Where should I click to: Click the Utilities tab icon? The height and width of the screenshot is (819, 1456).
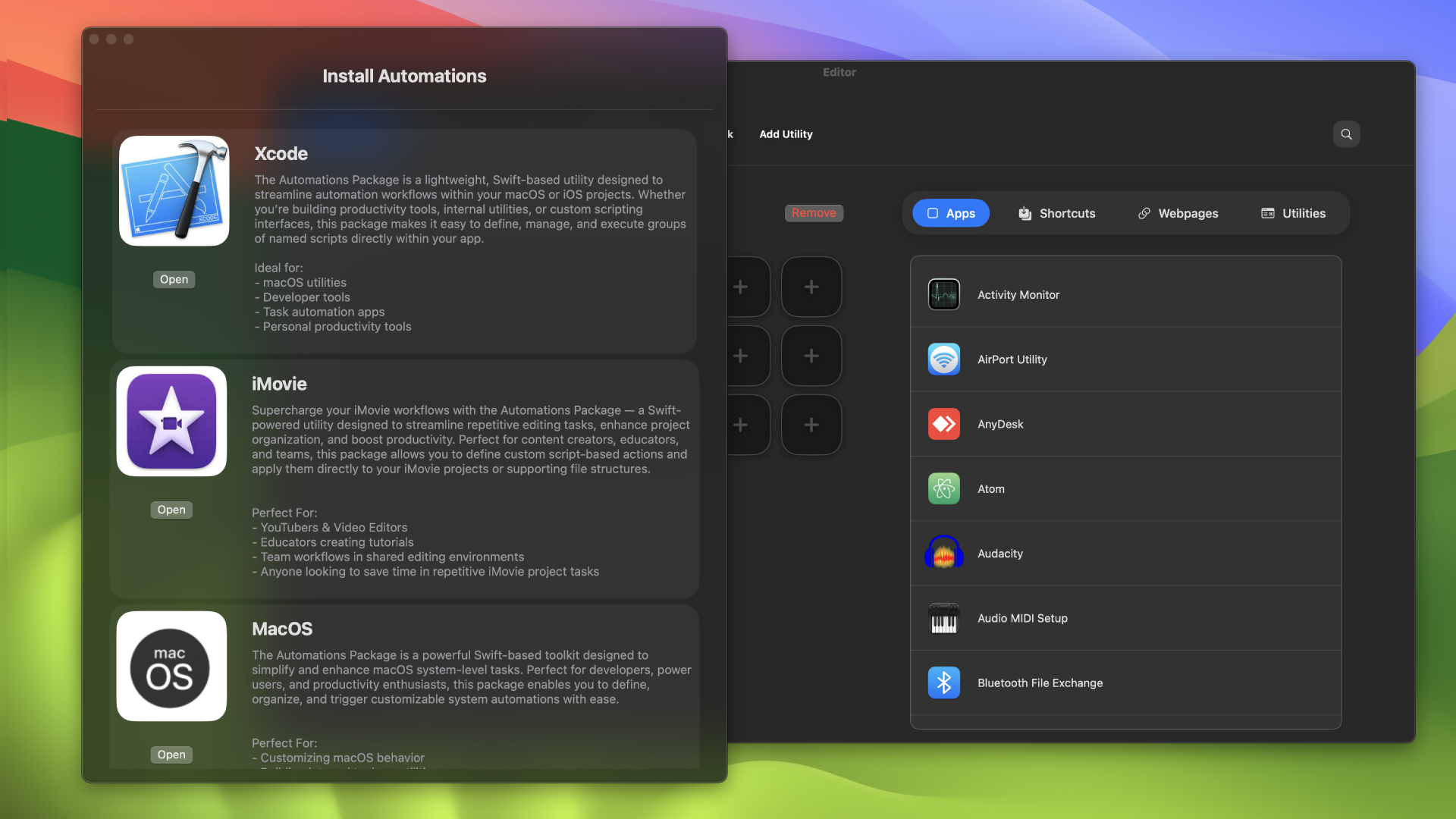pos(1268,213)
